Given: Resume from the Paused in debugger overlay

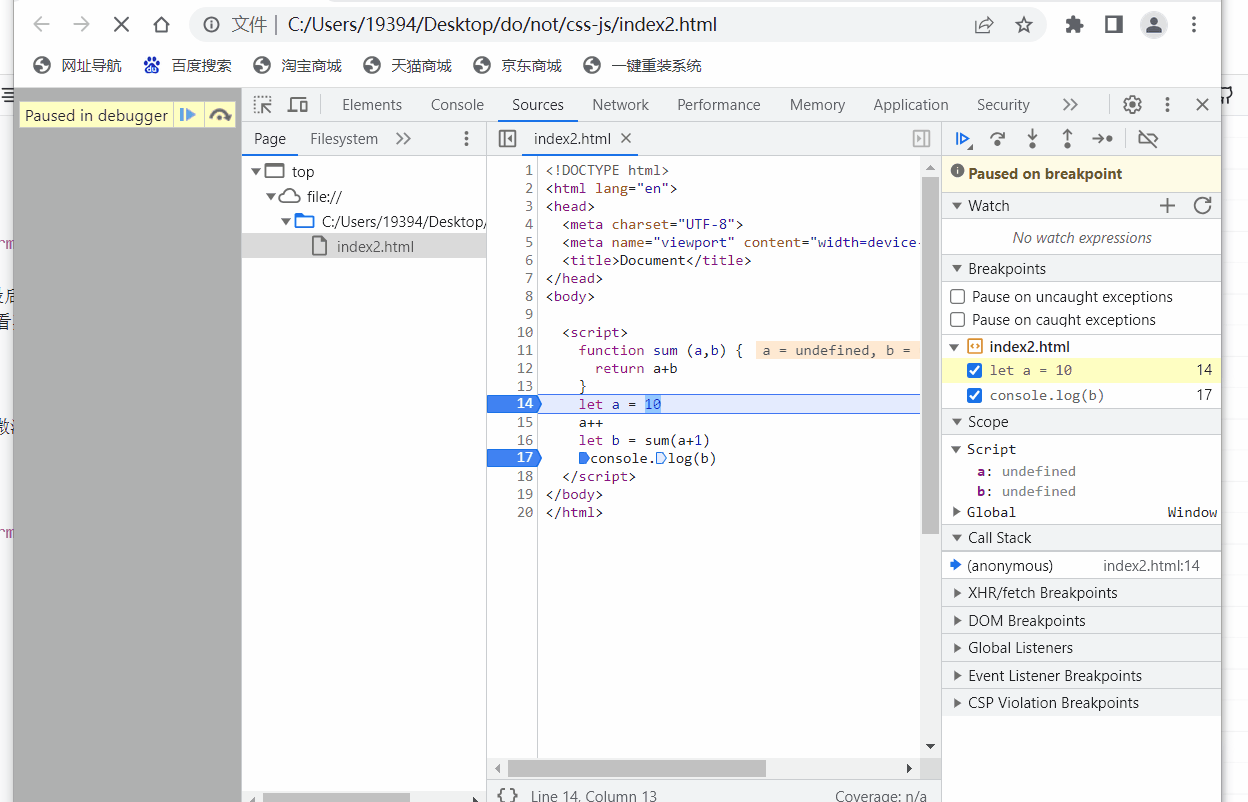Looking at the screenshot, I should (x=187, y=115).
